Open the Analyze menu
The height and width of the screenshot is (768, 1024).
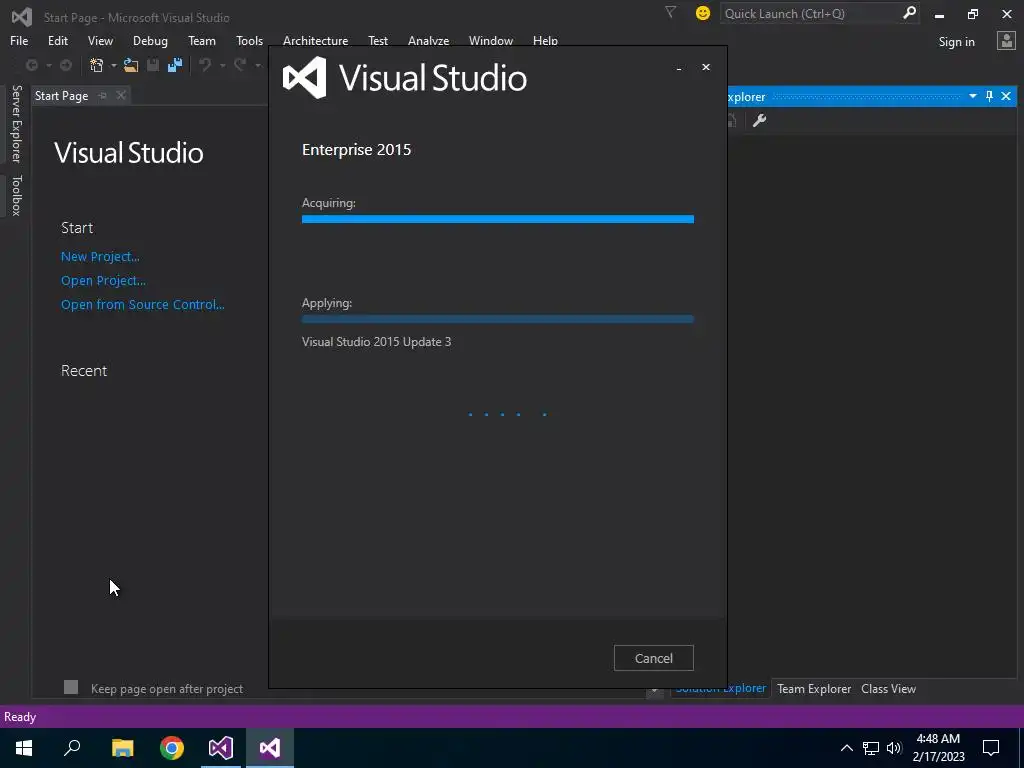428,40
